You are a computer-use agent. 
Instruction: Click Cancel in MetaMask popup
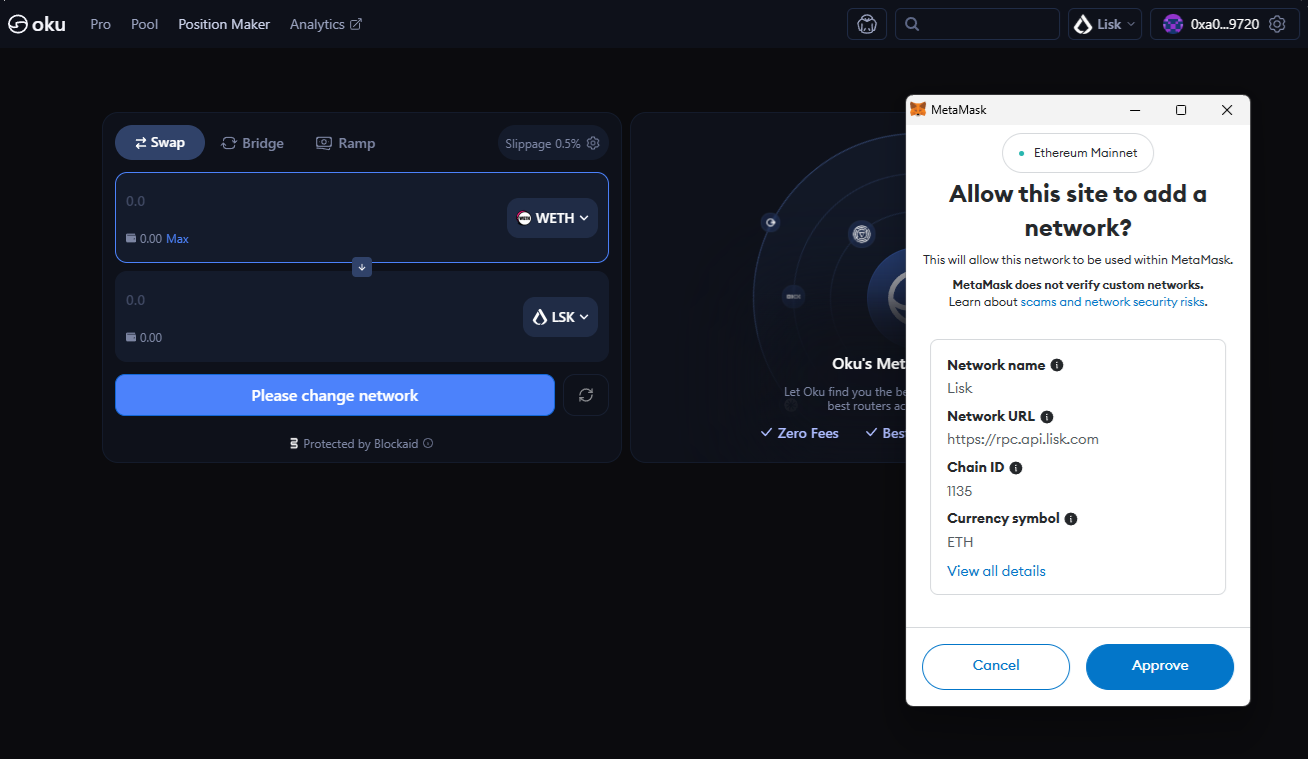996,666
